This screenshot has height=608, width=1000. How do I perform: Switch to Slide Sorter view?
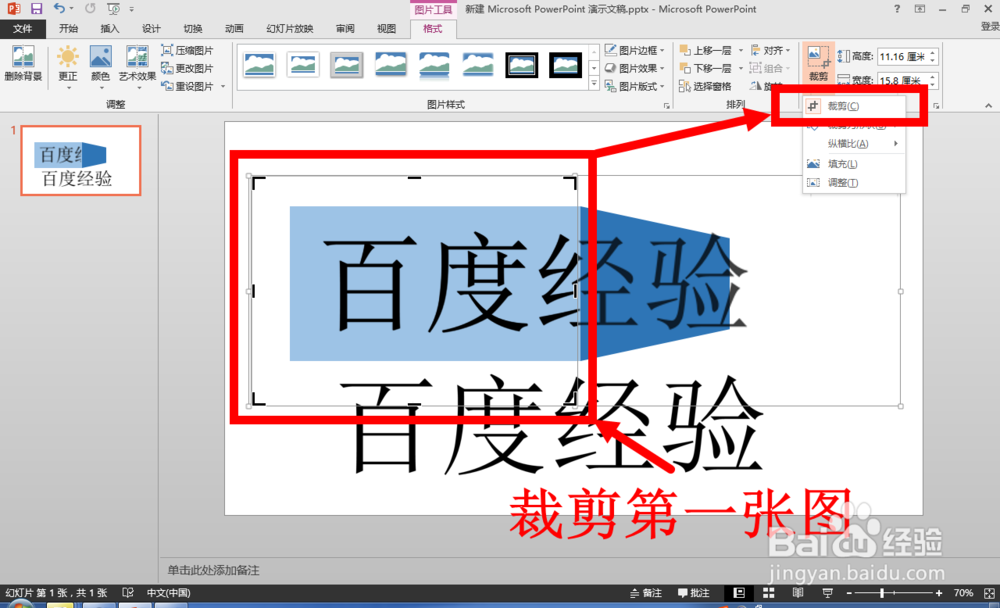[768, 593]
